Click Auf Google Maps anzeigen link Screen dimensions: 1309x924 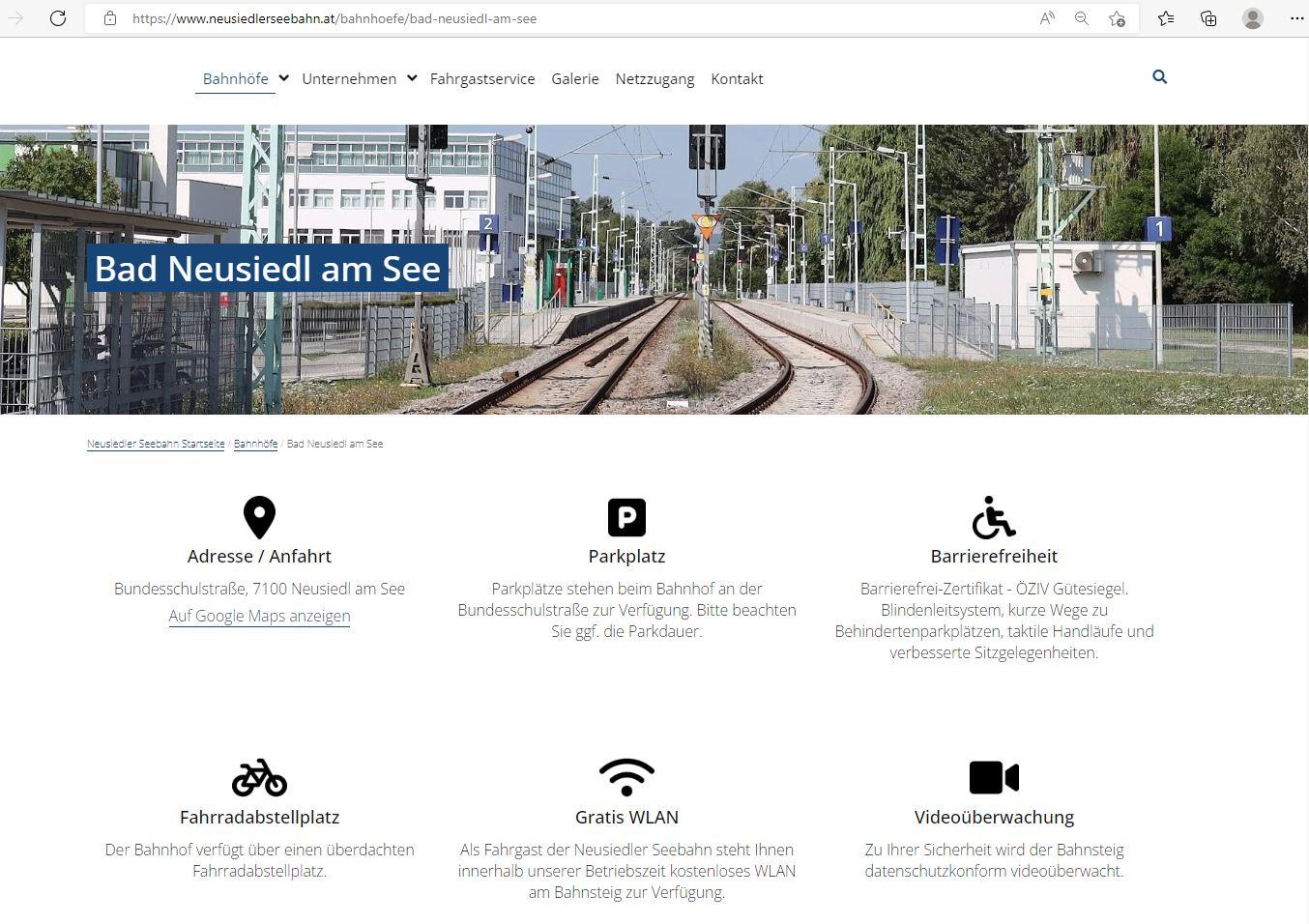(259, 616)
